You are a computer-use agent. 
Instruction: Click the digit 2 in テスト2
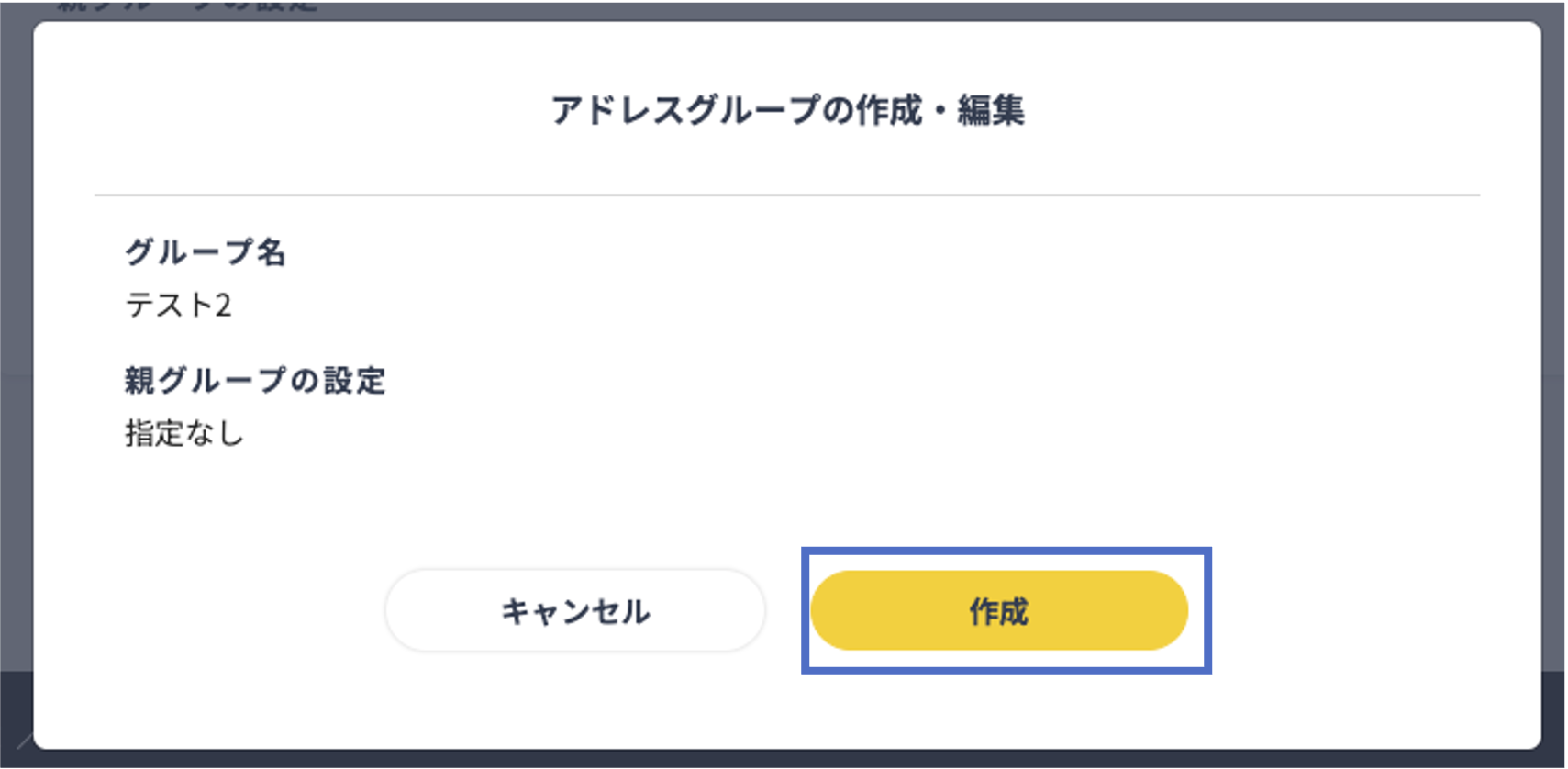click(x=223, y=305)
